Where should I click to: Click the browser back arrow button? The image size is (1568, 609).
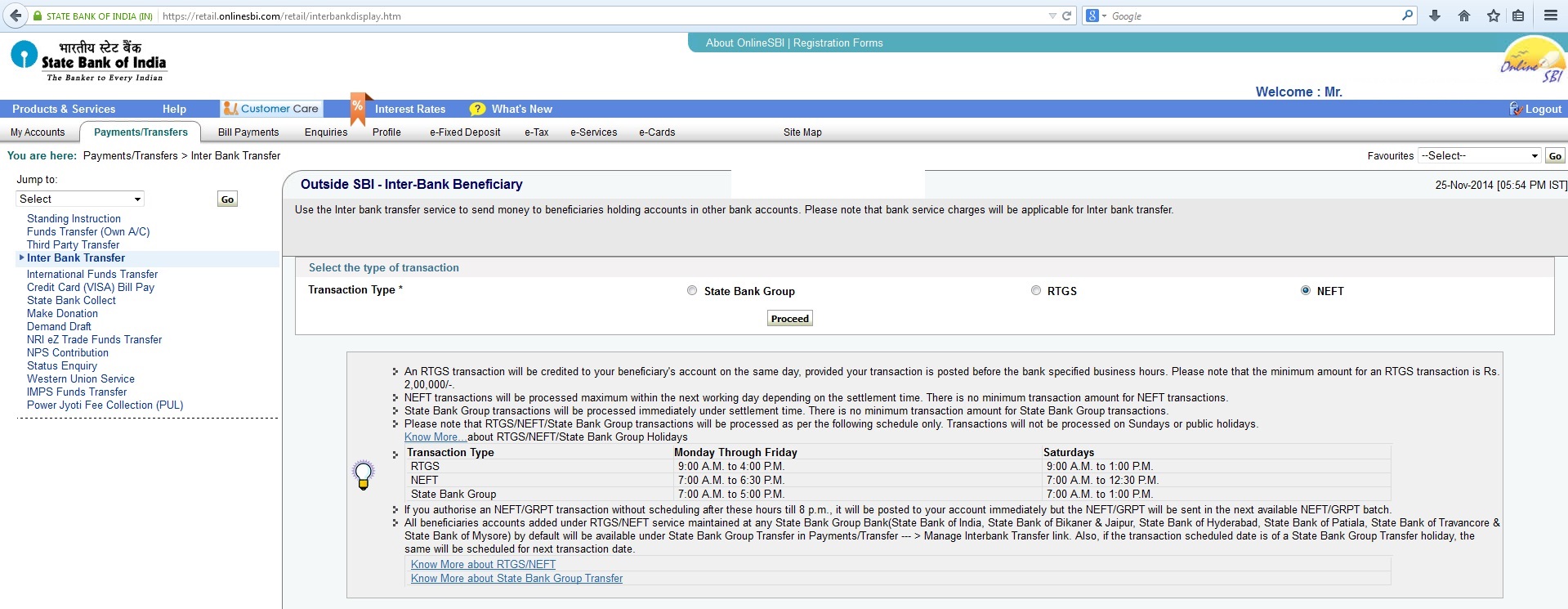click(x=15, y=16)
